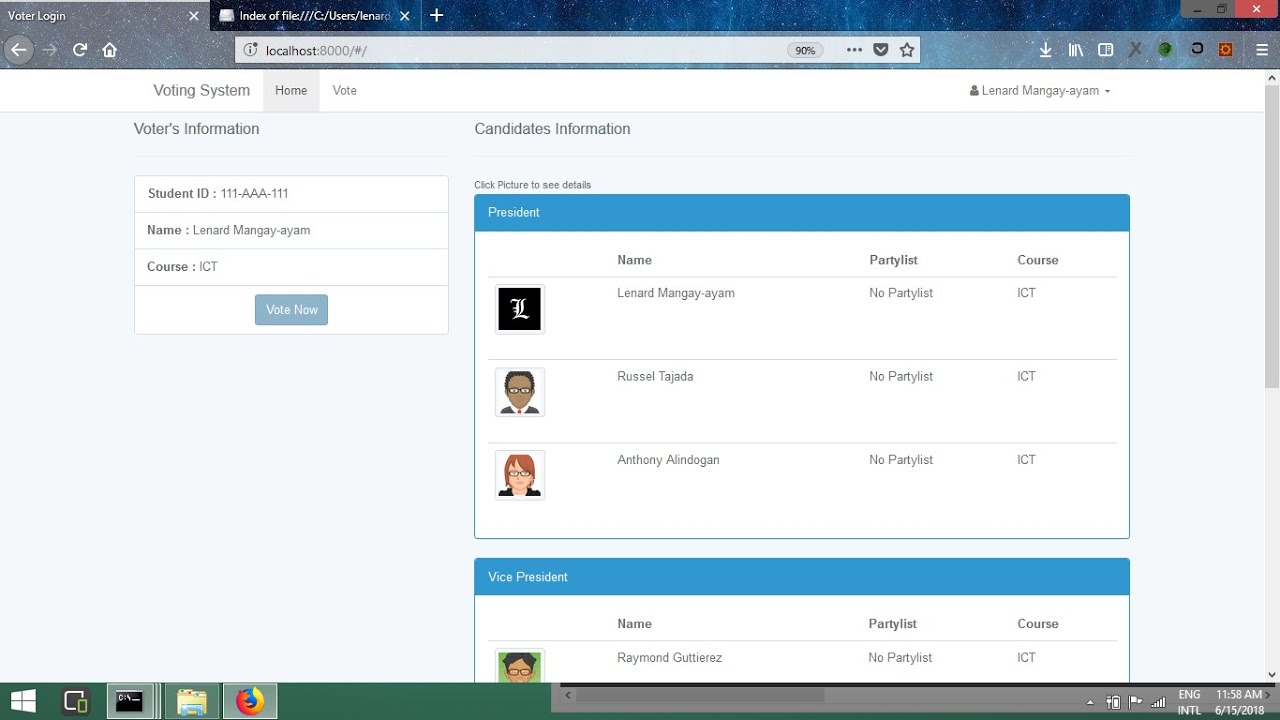
Task: Click the Vice President panel header
Action: (x=802, y=577)
